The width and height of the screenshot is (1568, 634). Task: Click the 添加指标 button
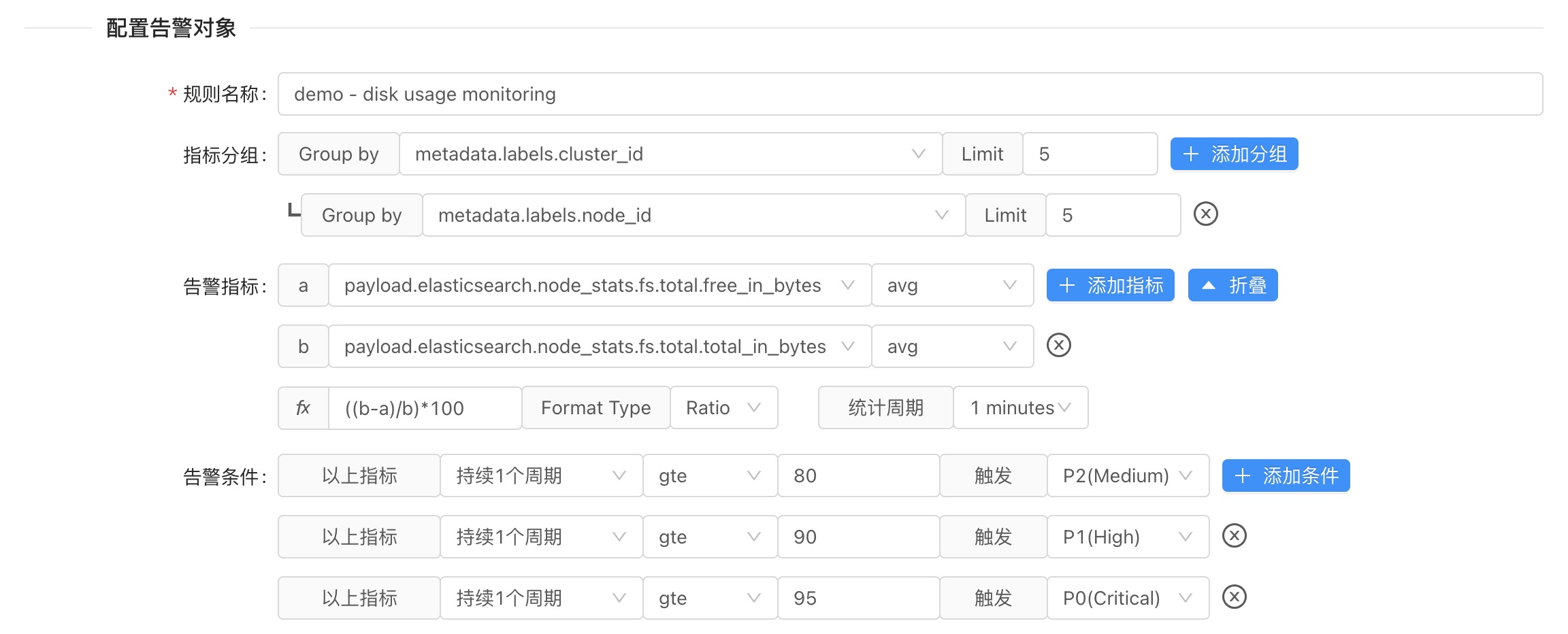1110,285
